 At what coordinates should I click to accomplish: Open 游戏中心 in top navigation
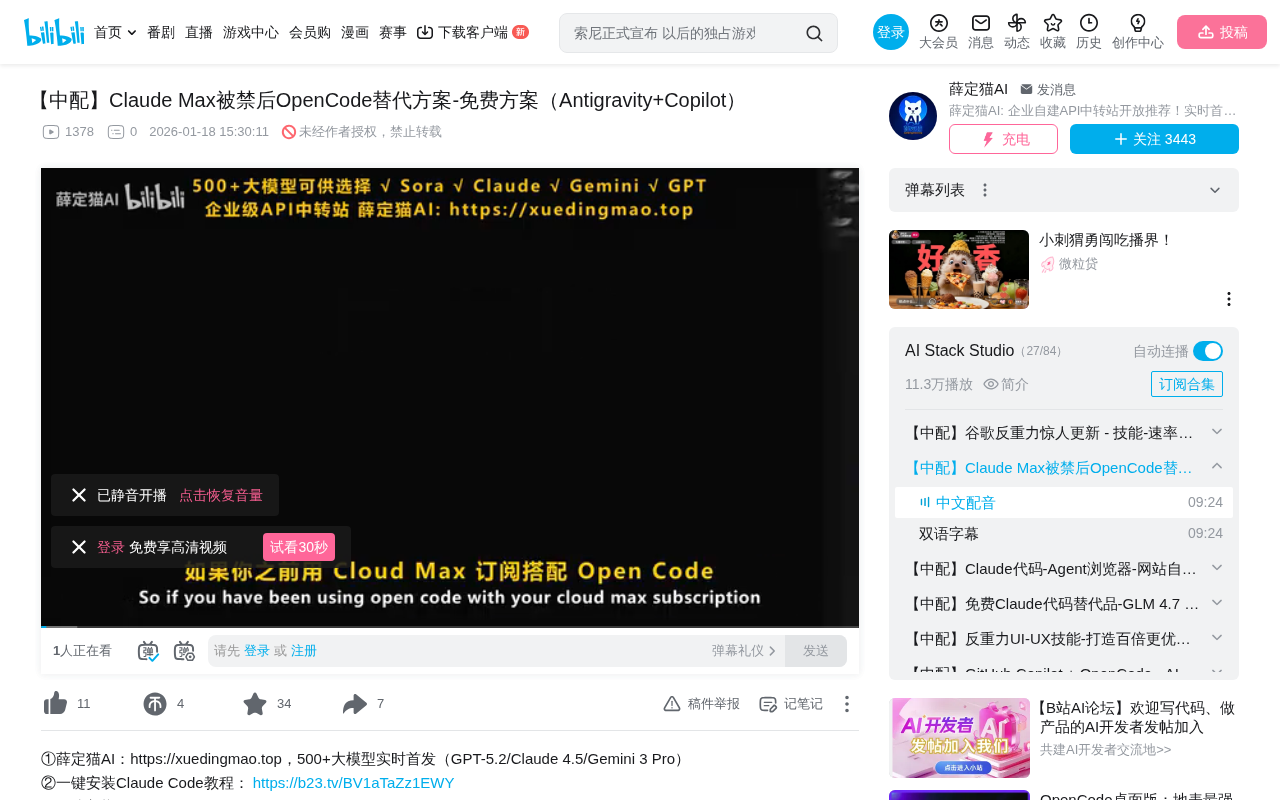coord(251,32)
